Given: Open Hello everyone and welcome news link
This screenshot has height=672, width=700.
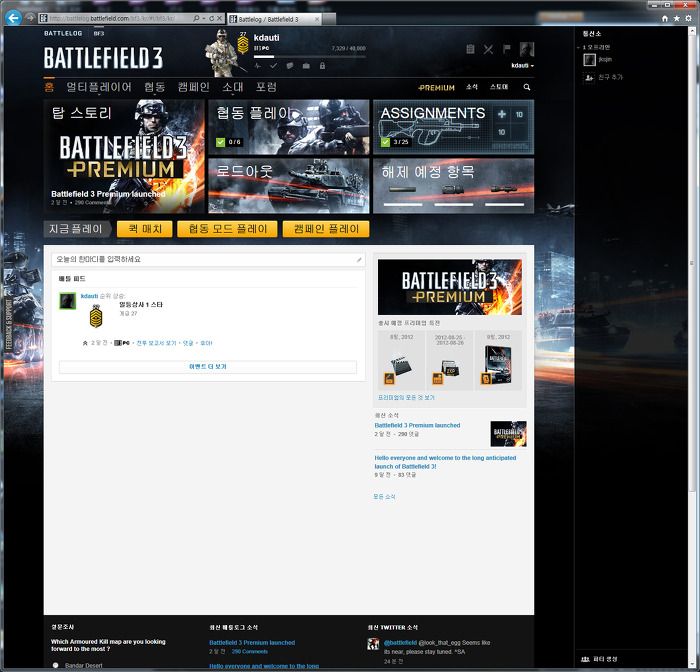Looking at the screenshot, I should click(445, 462).
